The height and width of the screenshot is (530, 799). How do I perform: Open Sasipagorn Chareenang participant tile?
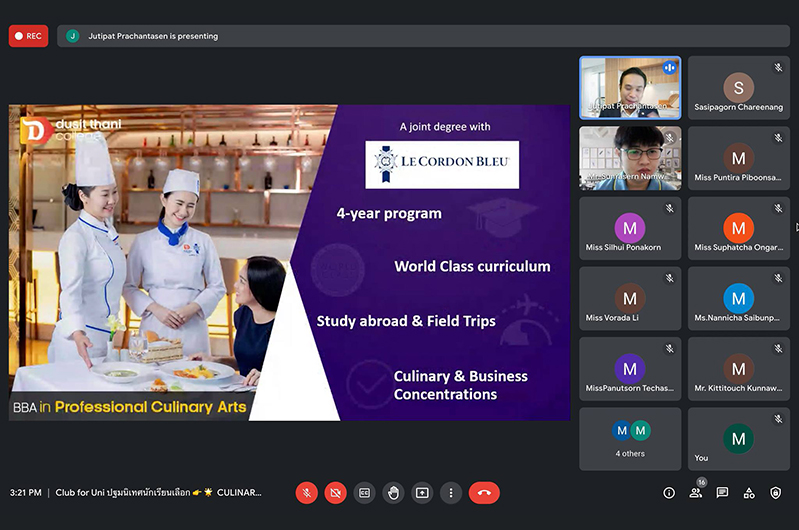[x=738, y=88]
